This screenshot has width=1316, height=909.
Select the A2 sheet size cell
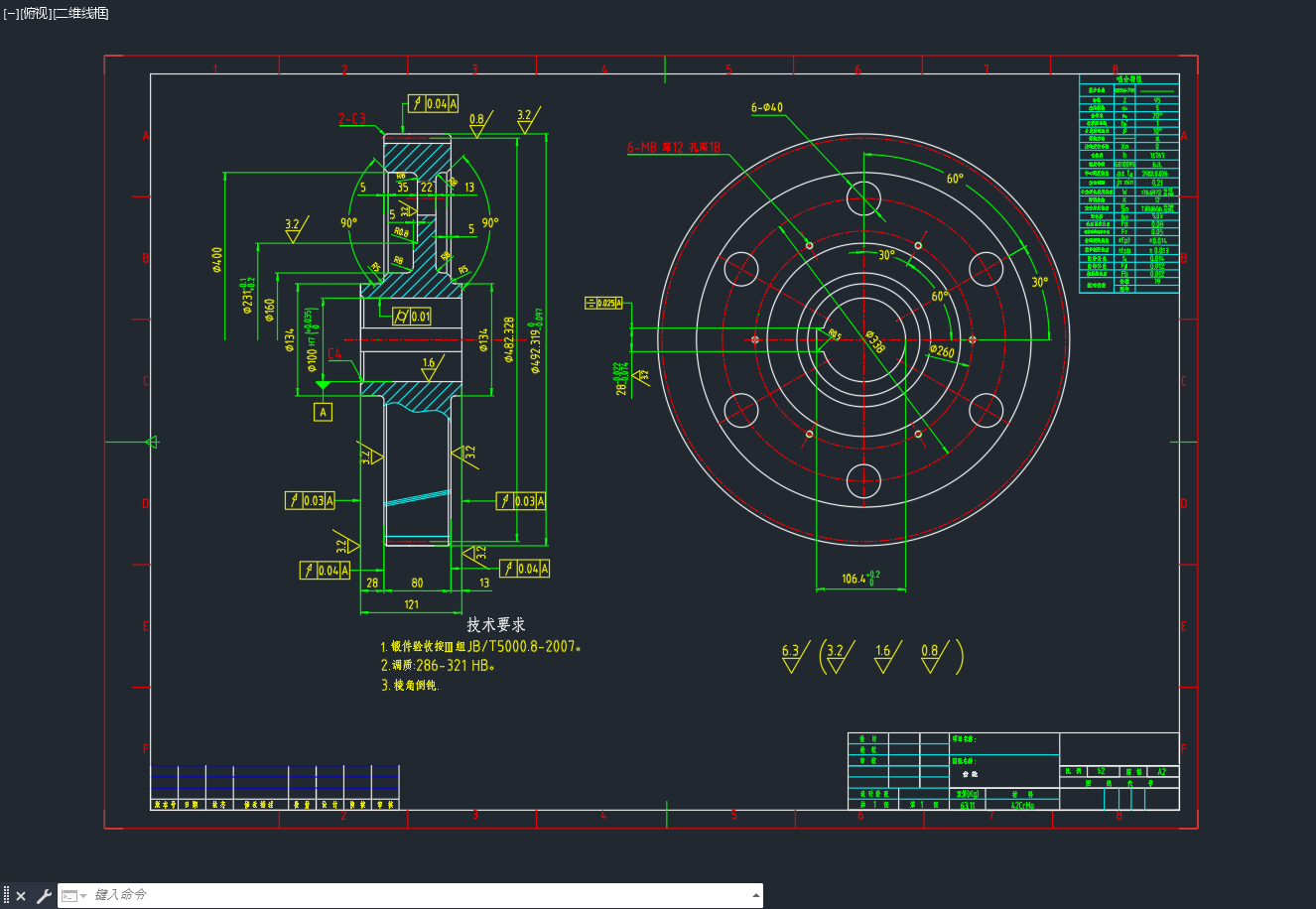pyautogui.click(x=1162, y=771)
